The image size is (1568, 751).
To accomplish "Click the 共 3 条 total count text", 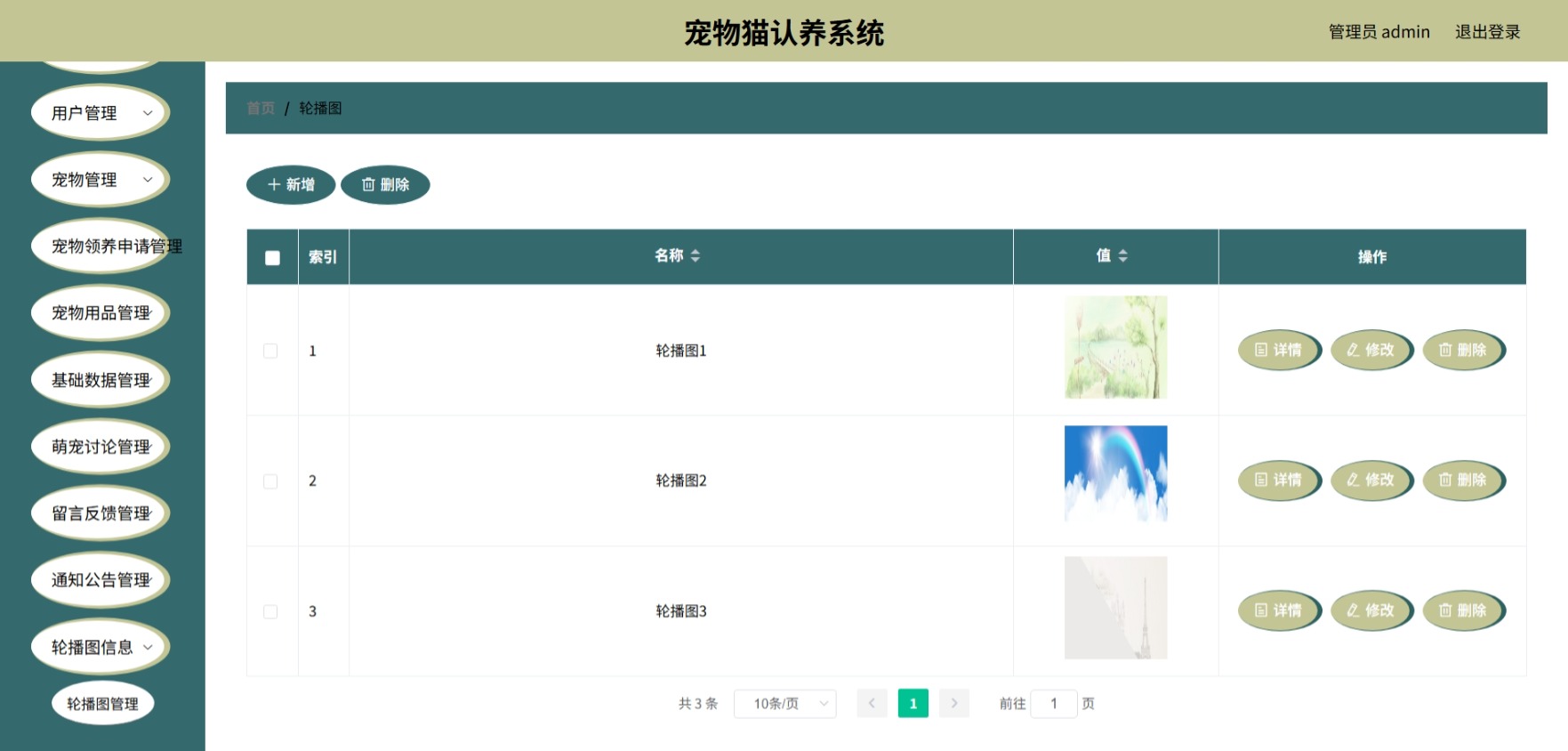I will 698,704.
